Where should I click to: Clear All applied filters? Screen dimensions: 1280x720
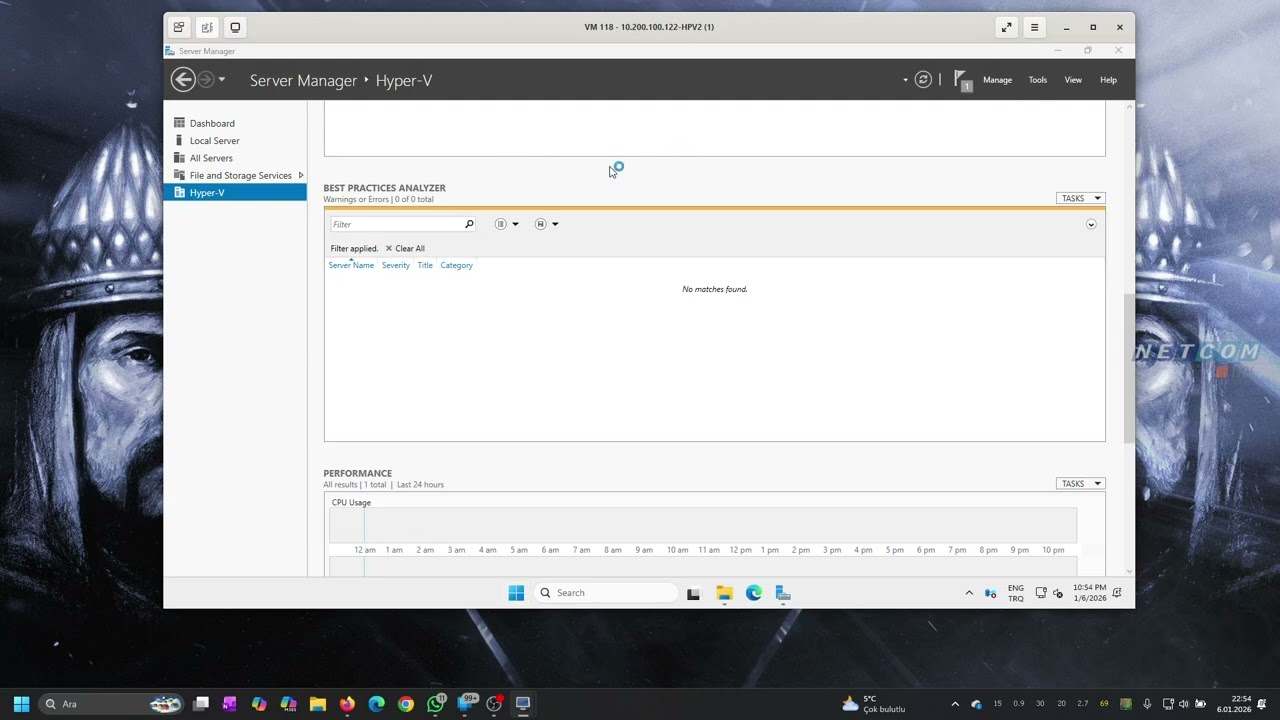coord(405,248)
